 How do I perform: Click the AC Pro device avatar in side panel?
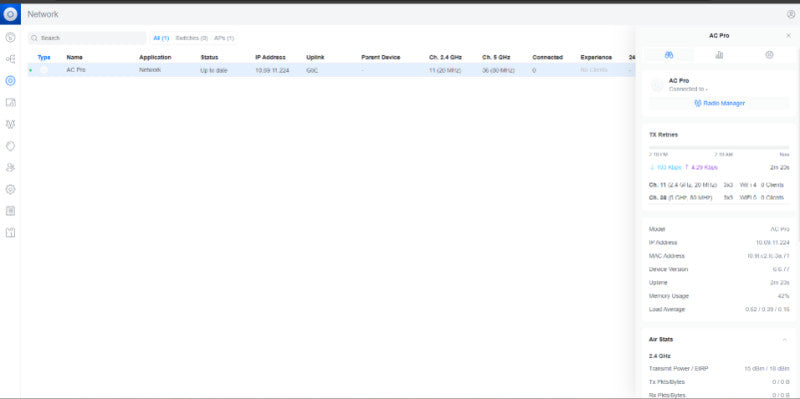pyautogui.click(x=657, y=85)
